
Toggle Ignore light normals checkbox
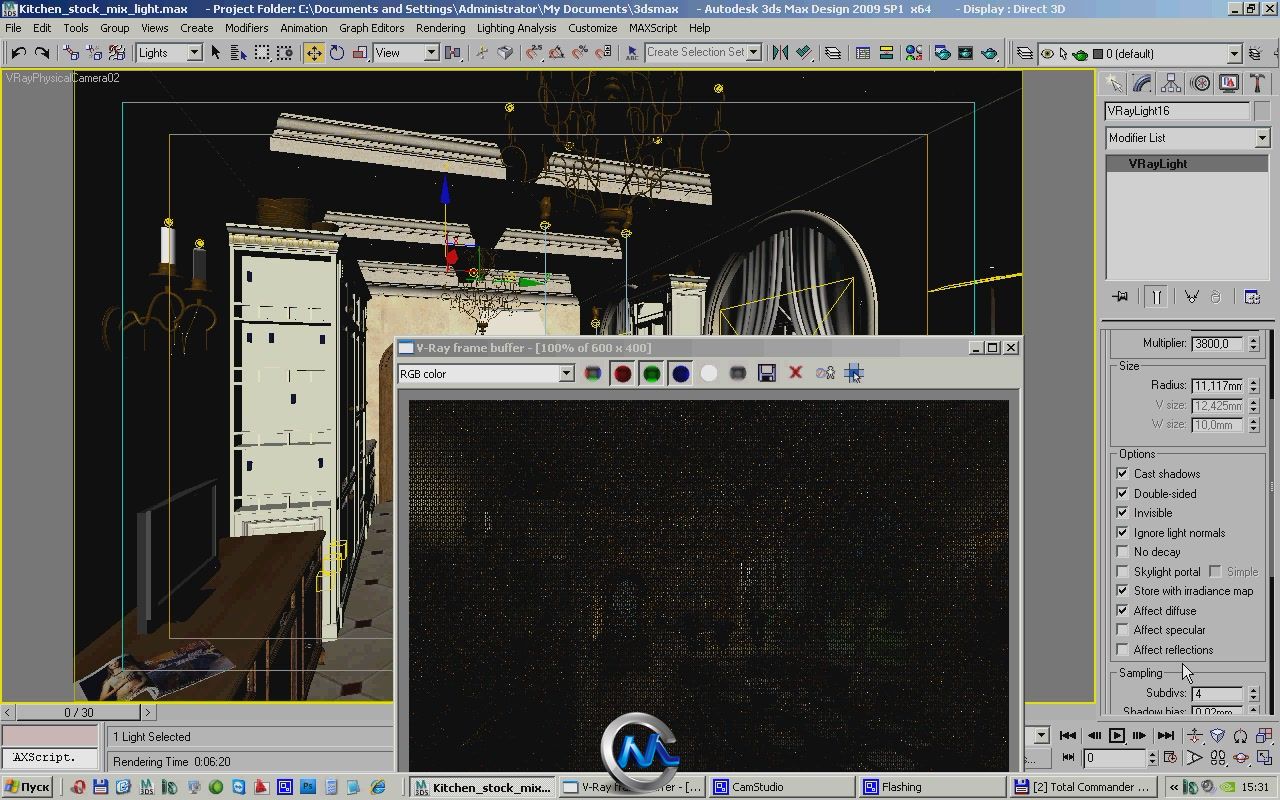(1122, 533)
